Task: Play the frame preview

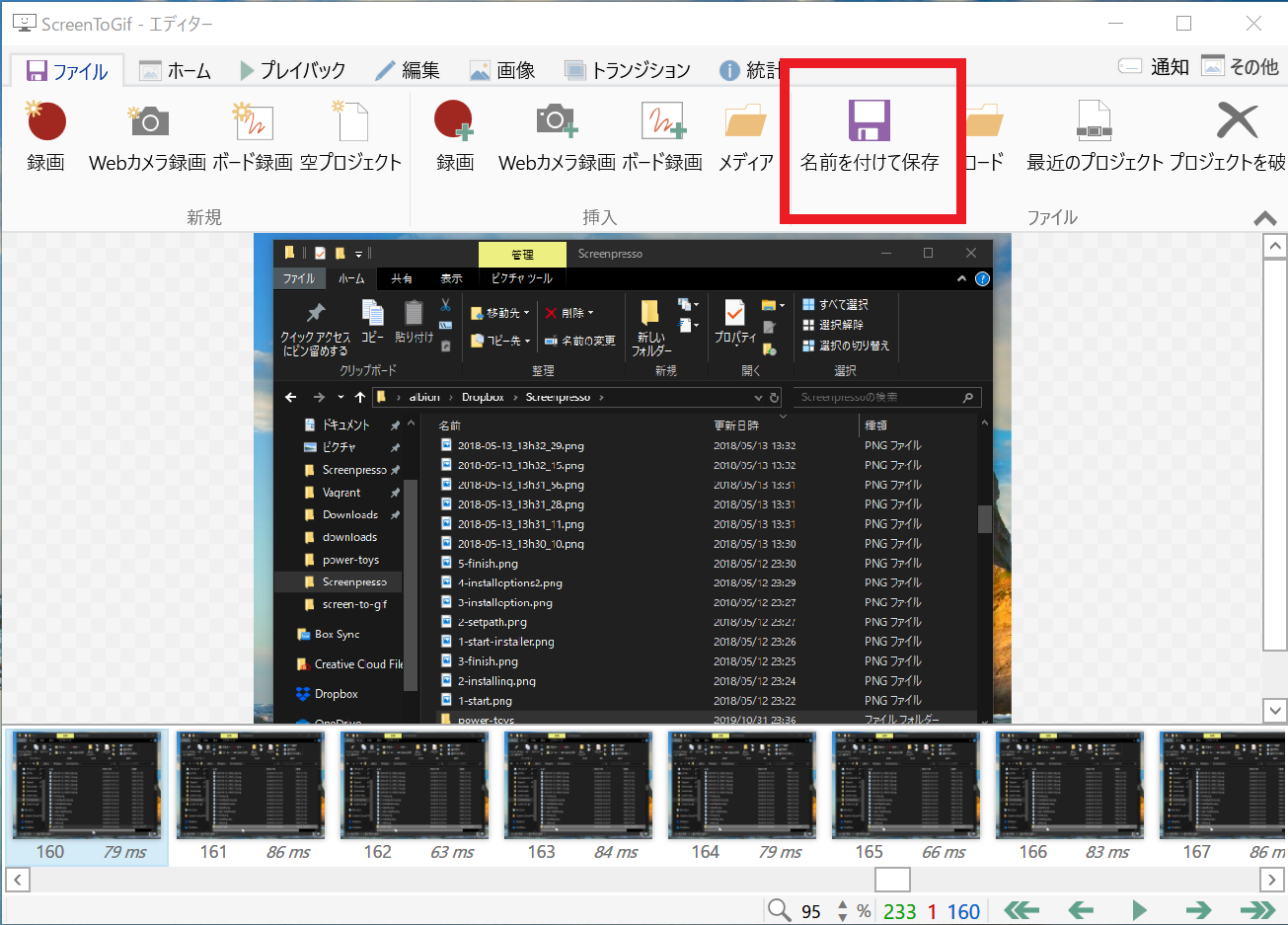Action: [1139, 910]
